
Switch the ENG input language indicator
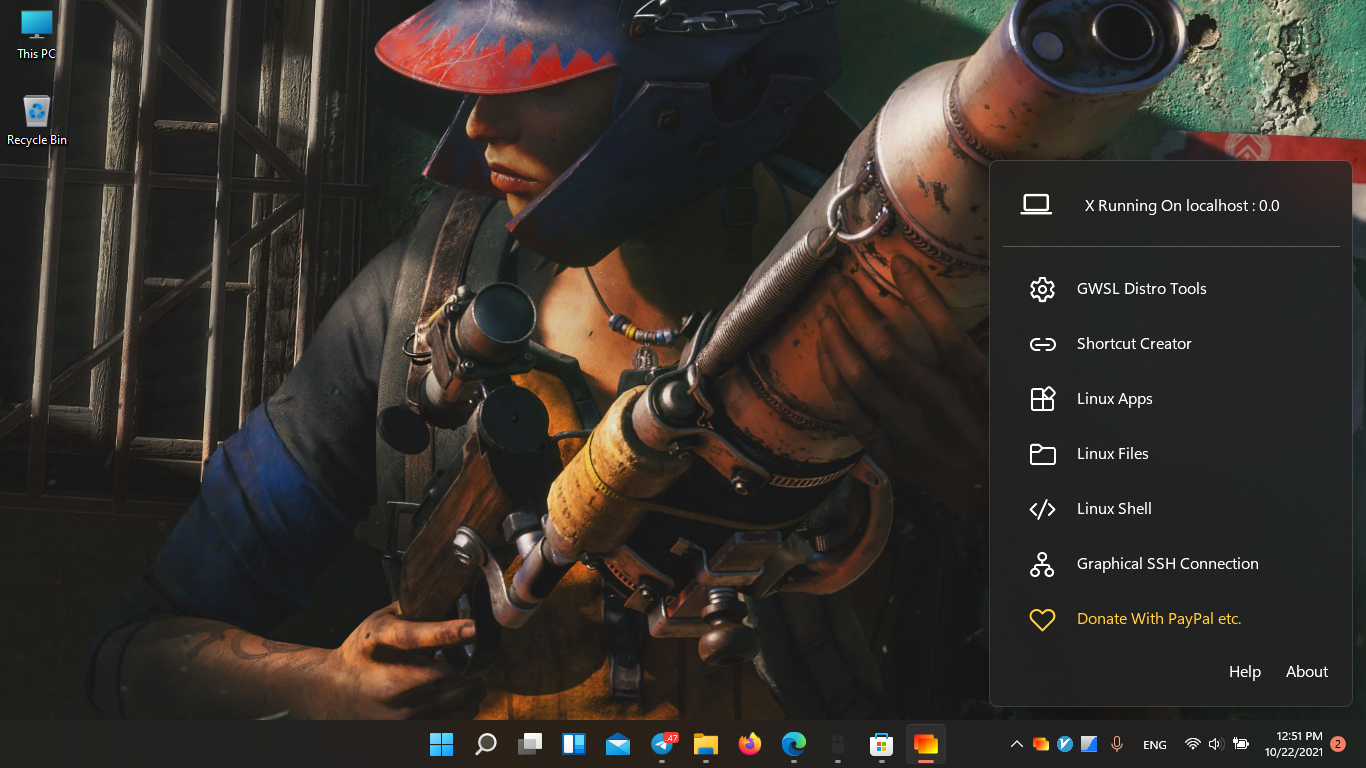(x=1155, y=745)
